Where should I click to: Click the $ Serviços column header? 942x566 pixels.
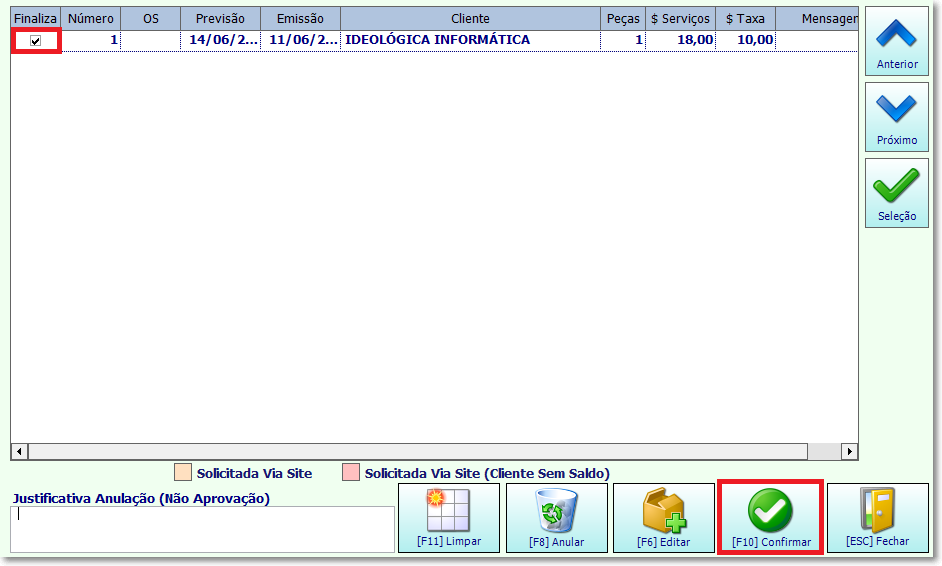tap(681, 19)
